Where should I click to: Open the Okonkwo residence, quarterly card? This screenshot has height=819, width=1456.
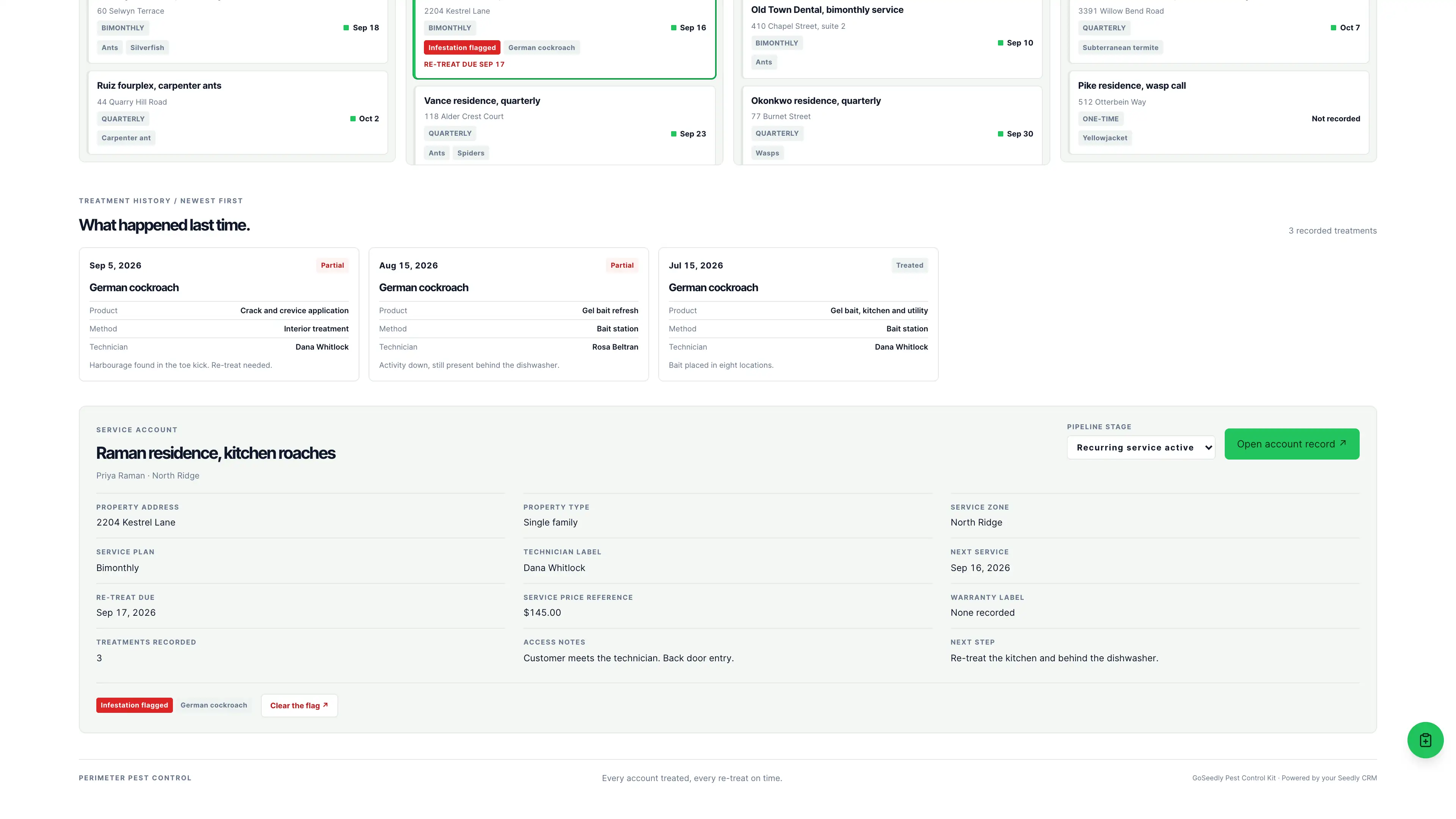pos(891,126)
